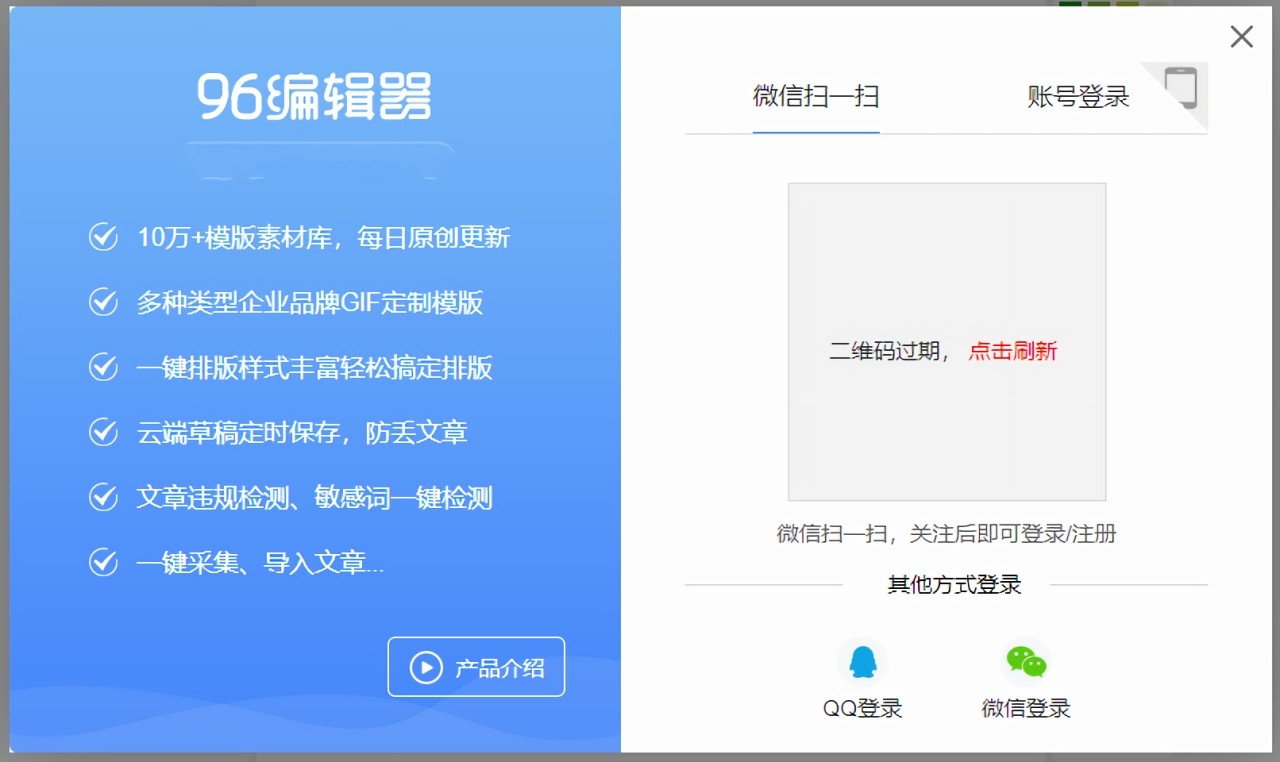The image size is (1280, 762).
Task: Click the checkmark beside 一键采集、导入文章
Action: click(x=103, y=563)
